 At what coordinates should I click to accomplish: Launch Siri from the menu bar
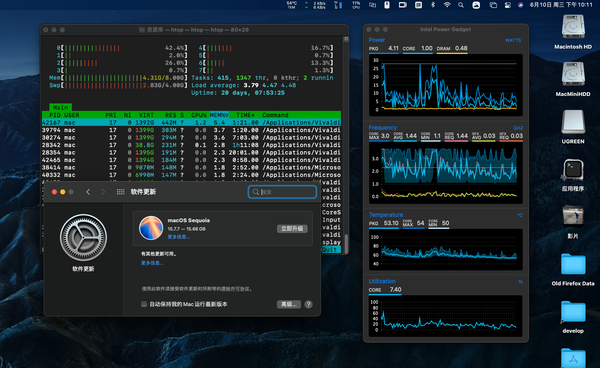[520, 5]
